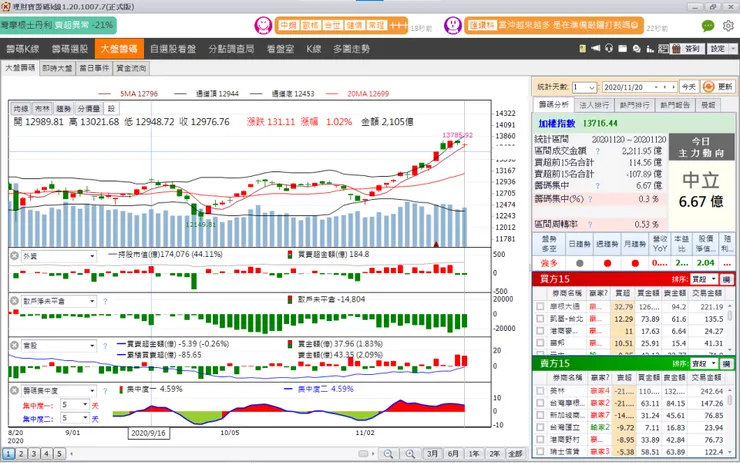Open the 賣方15 排序 sort dropdown
The image size is (740, 463).
click(714, 363)
